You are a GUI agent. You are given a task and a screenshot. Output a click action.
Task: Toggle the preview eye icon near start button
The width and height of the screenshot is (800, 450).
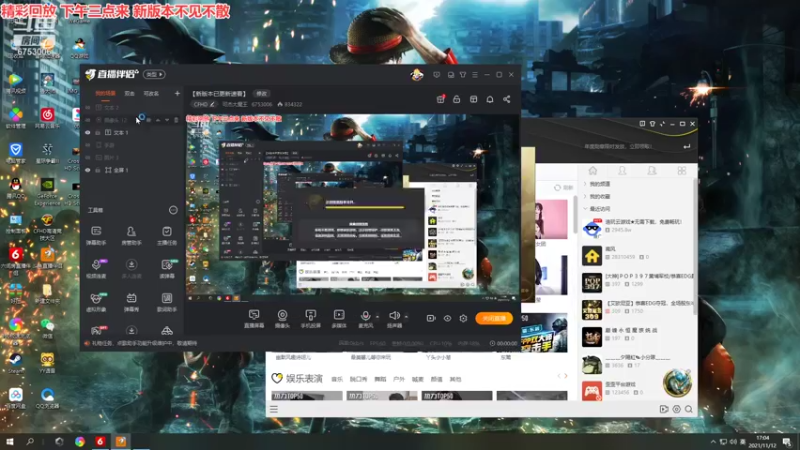(x=447, y=318)
